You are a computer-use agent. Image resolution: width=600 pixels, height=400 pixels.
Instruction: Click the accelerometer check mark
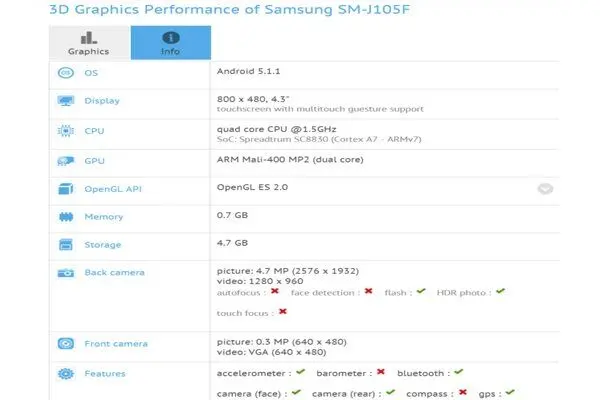[301, 372]
